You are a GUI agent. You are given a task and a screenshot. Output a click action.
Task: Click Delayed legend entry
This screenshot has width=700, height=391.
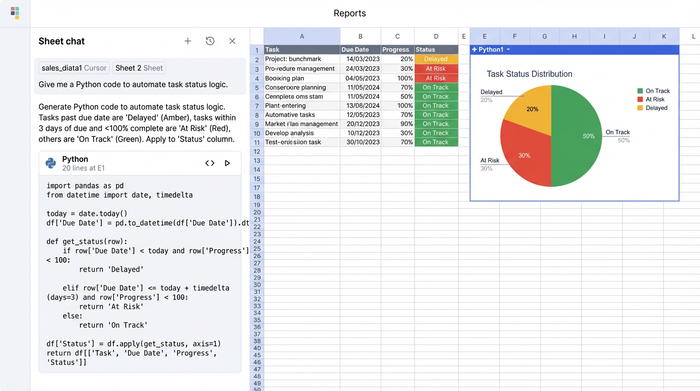click(652, 108)
